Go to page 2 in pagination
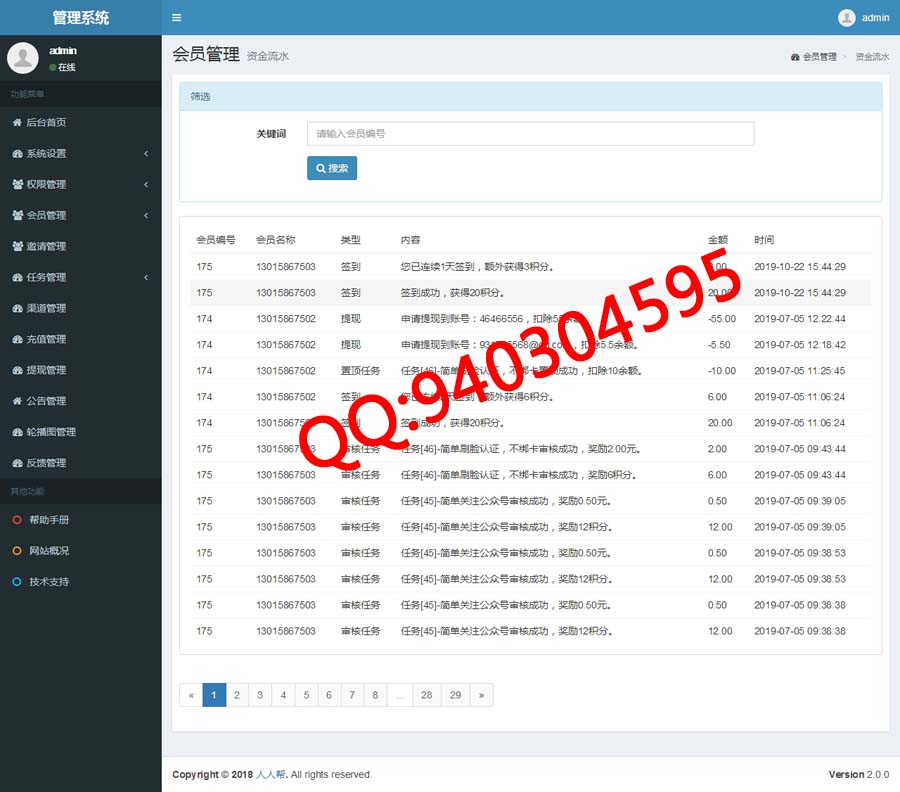The image size is (900, 792). tap(237, 695)
